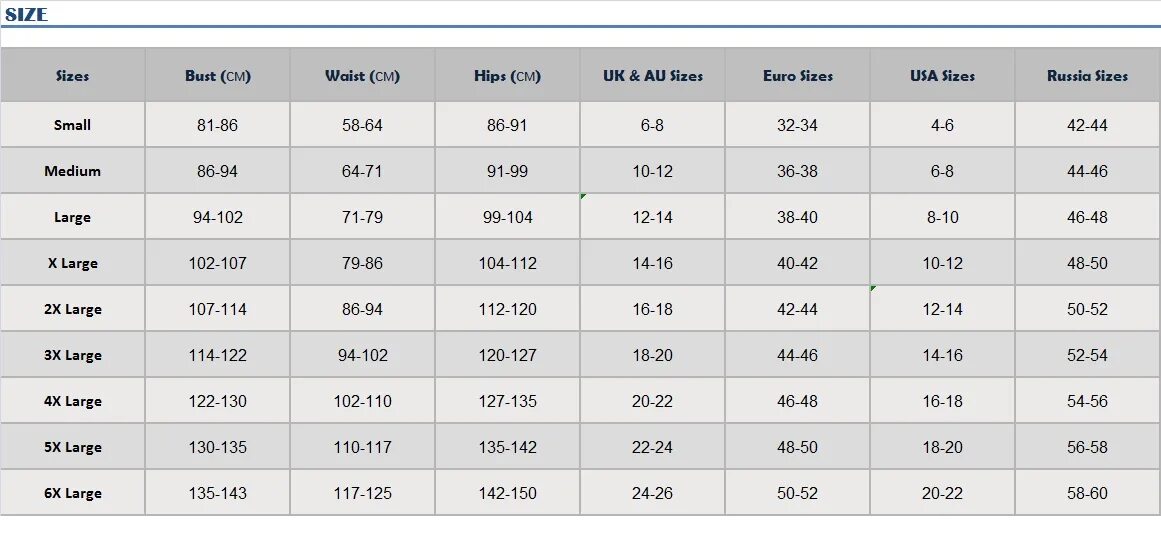Click the green marker on USA 12-14 cell

(874, 288)
